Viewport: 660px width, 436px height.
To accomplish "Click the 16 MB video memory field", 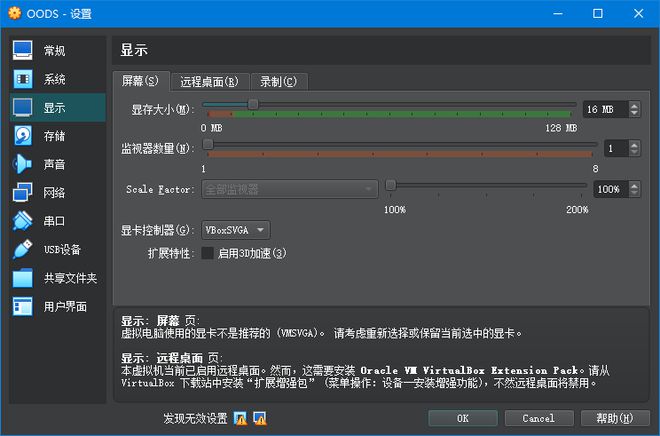I will [606, 109].
